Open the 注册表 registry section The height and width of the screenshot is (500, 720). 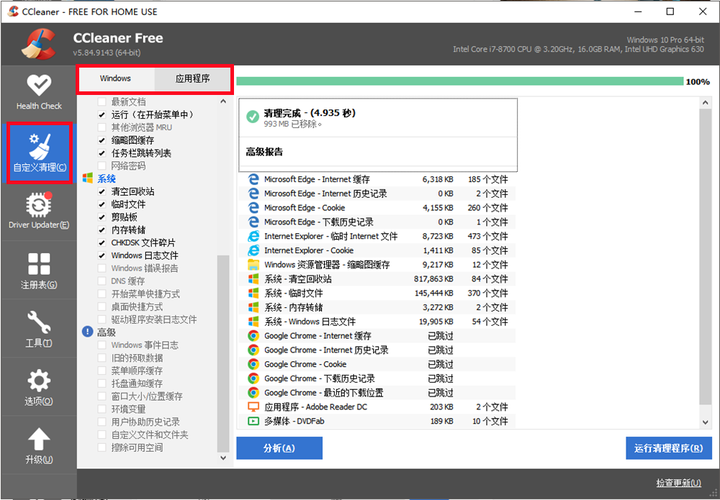point(39,270)
